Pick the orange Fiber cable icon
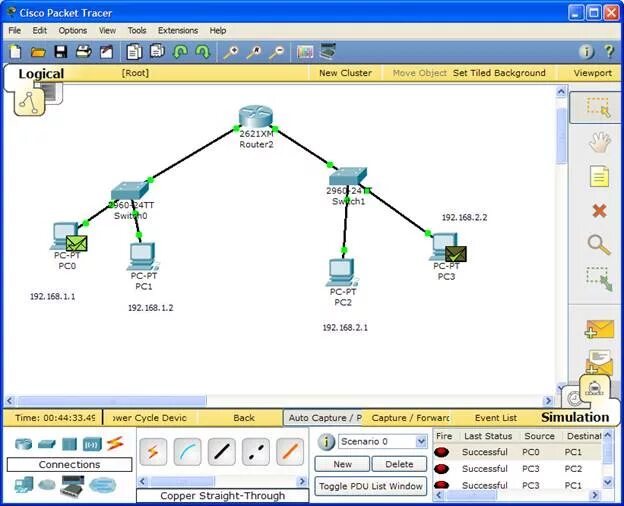The image size is (624, 506). point(290,452)
